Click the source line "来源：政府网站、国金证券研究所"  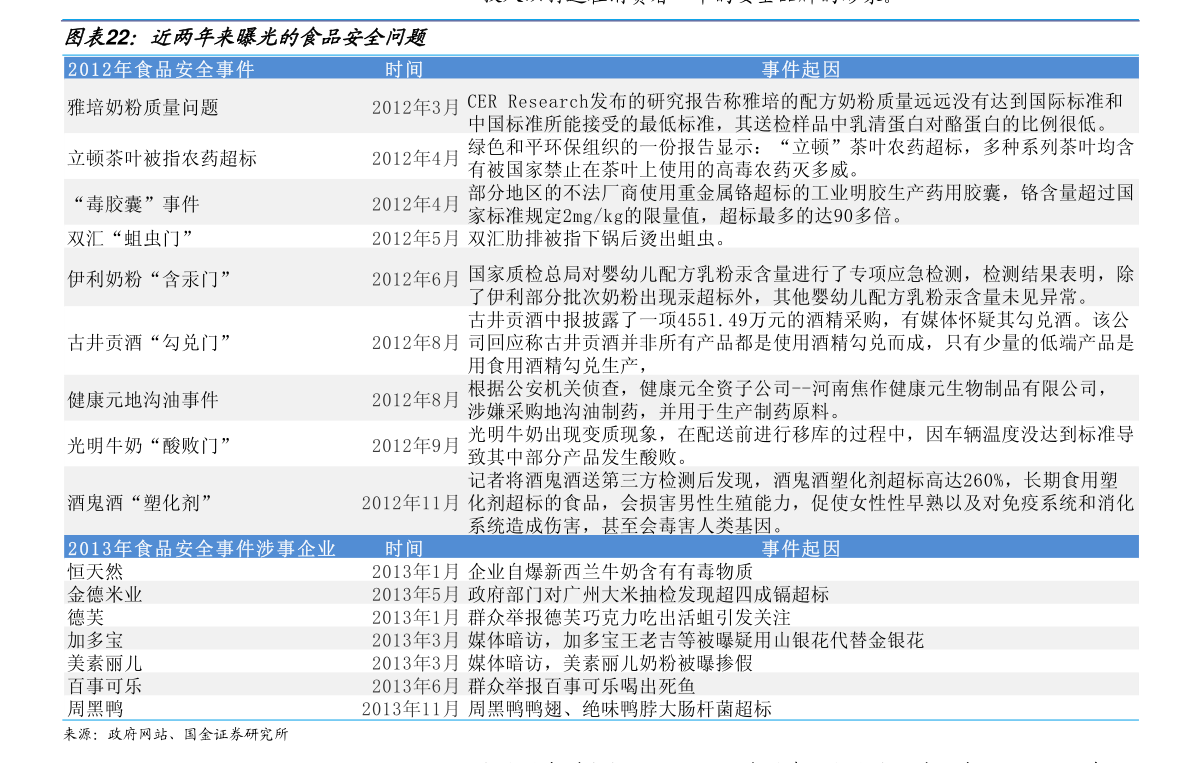point(176,734)
